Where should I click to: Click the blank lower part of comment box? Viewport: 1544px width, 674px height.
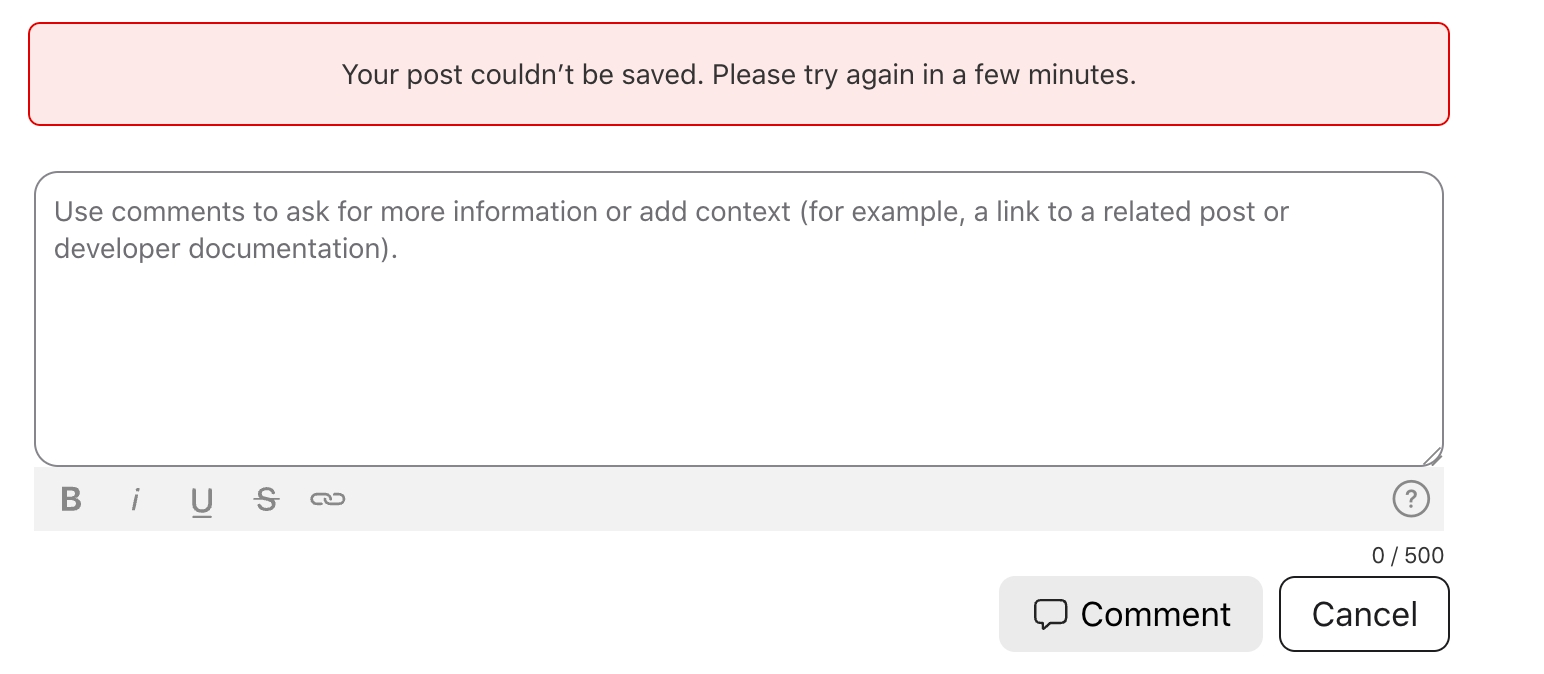(x=739, y=370)
